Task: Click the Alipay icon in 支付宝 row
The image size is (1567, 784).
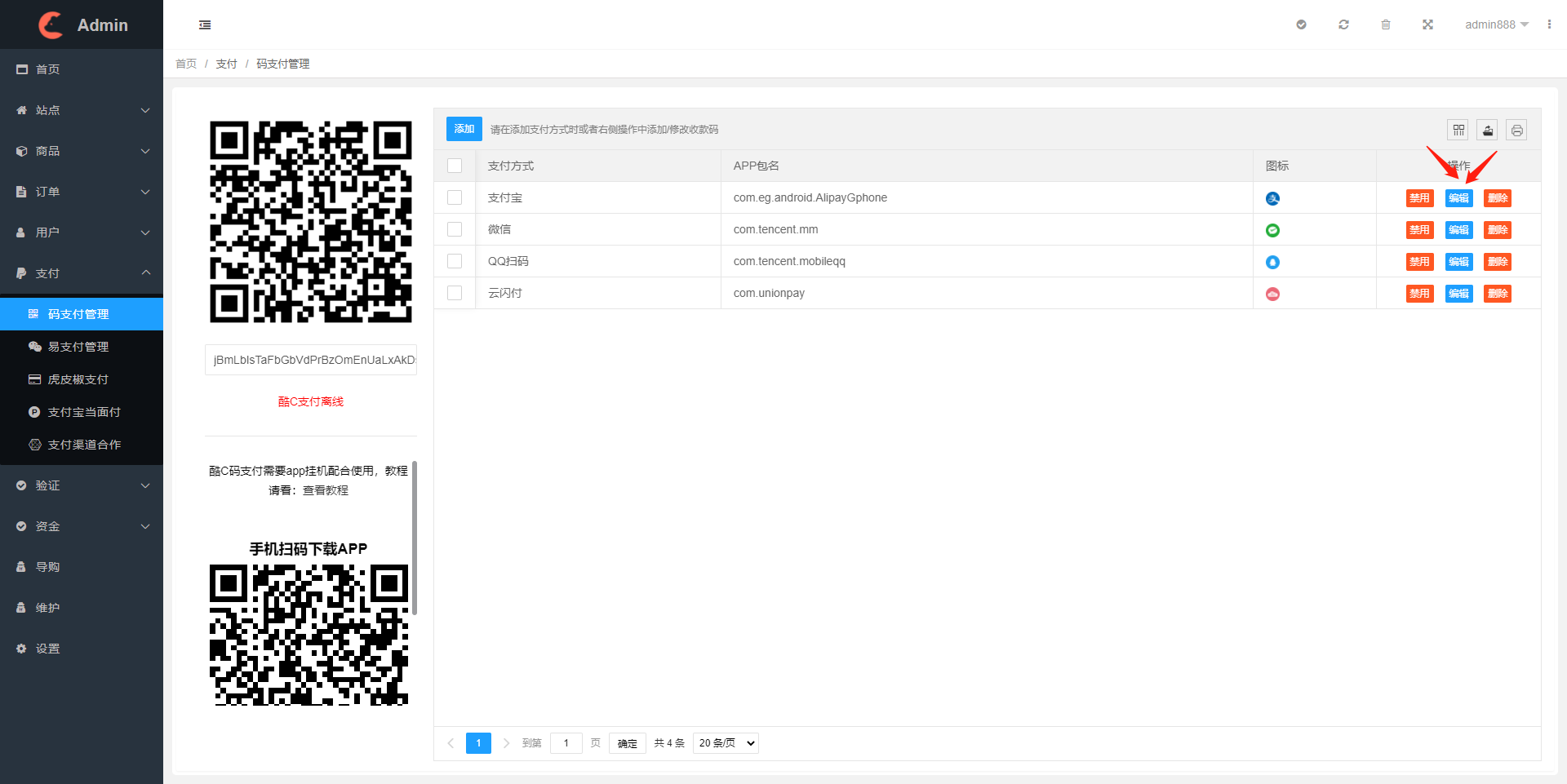Action: (x=1272, y=198)
